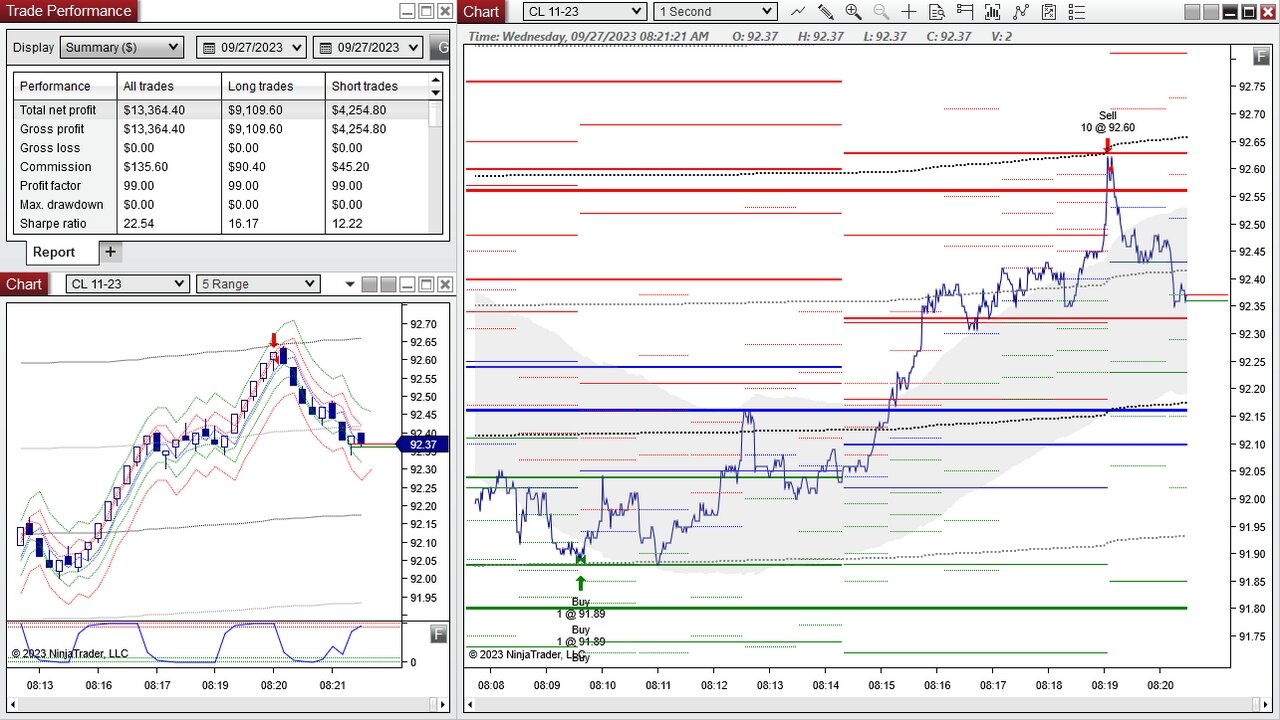Select the Sharpe ratio row label
Image resolution: width=1280 pixels, height=720 pixels.
tap(53, 224)
